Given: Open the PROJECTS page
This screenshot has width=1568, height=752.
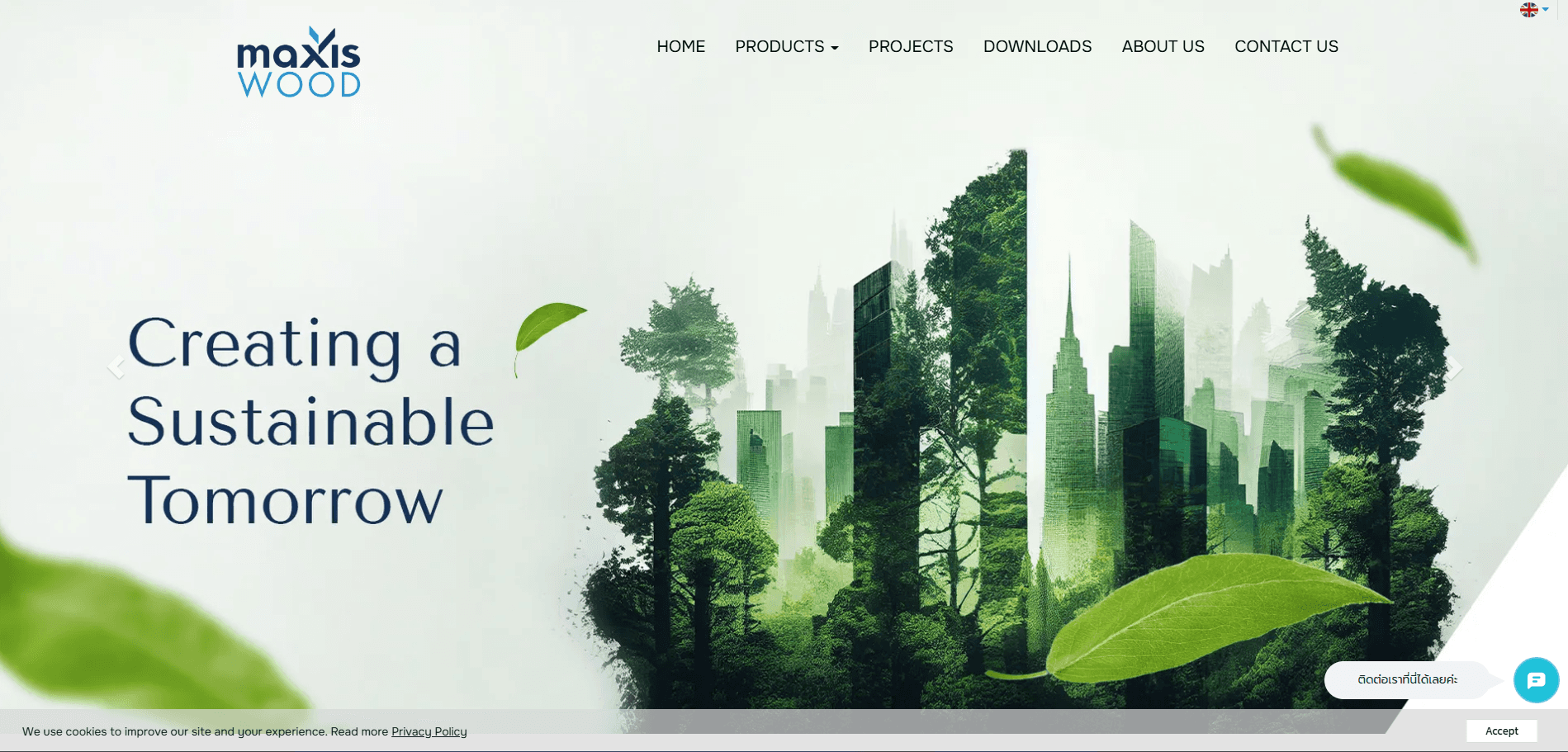Looking at the screenshot, I should [911, 46].
